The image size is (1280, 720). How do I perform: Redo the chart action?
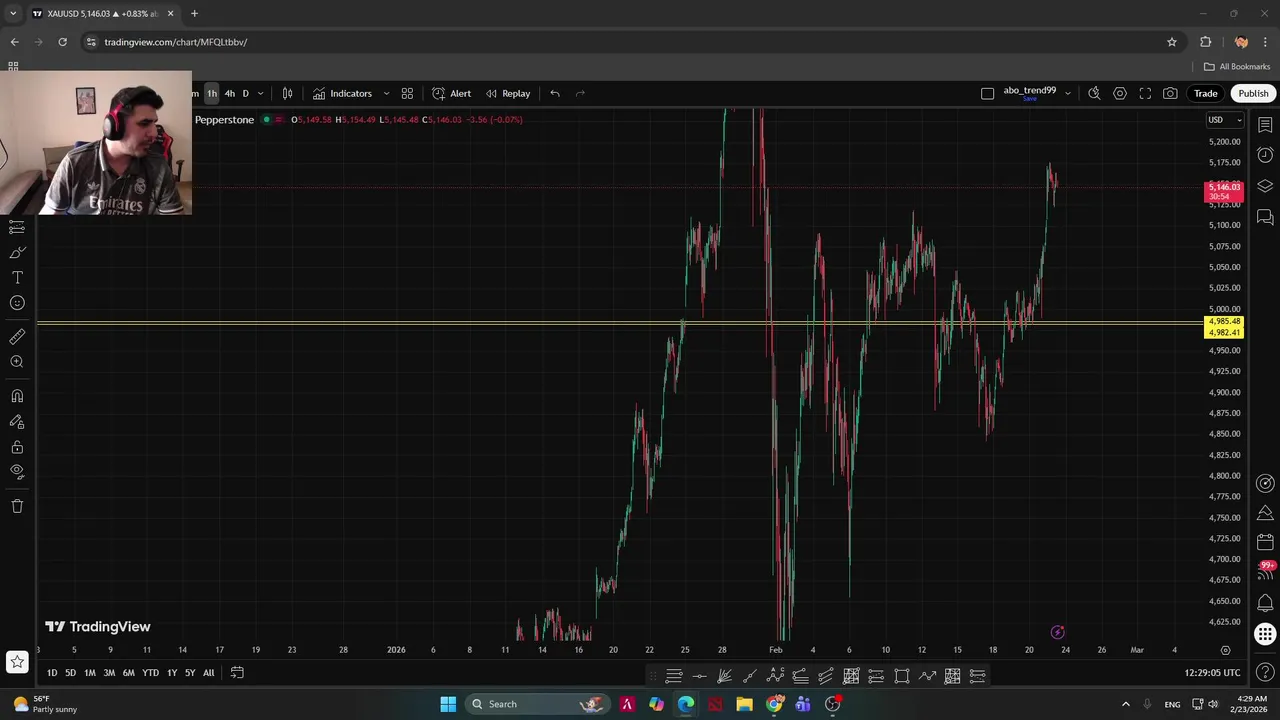point(580,93)
